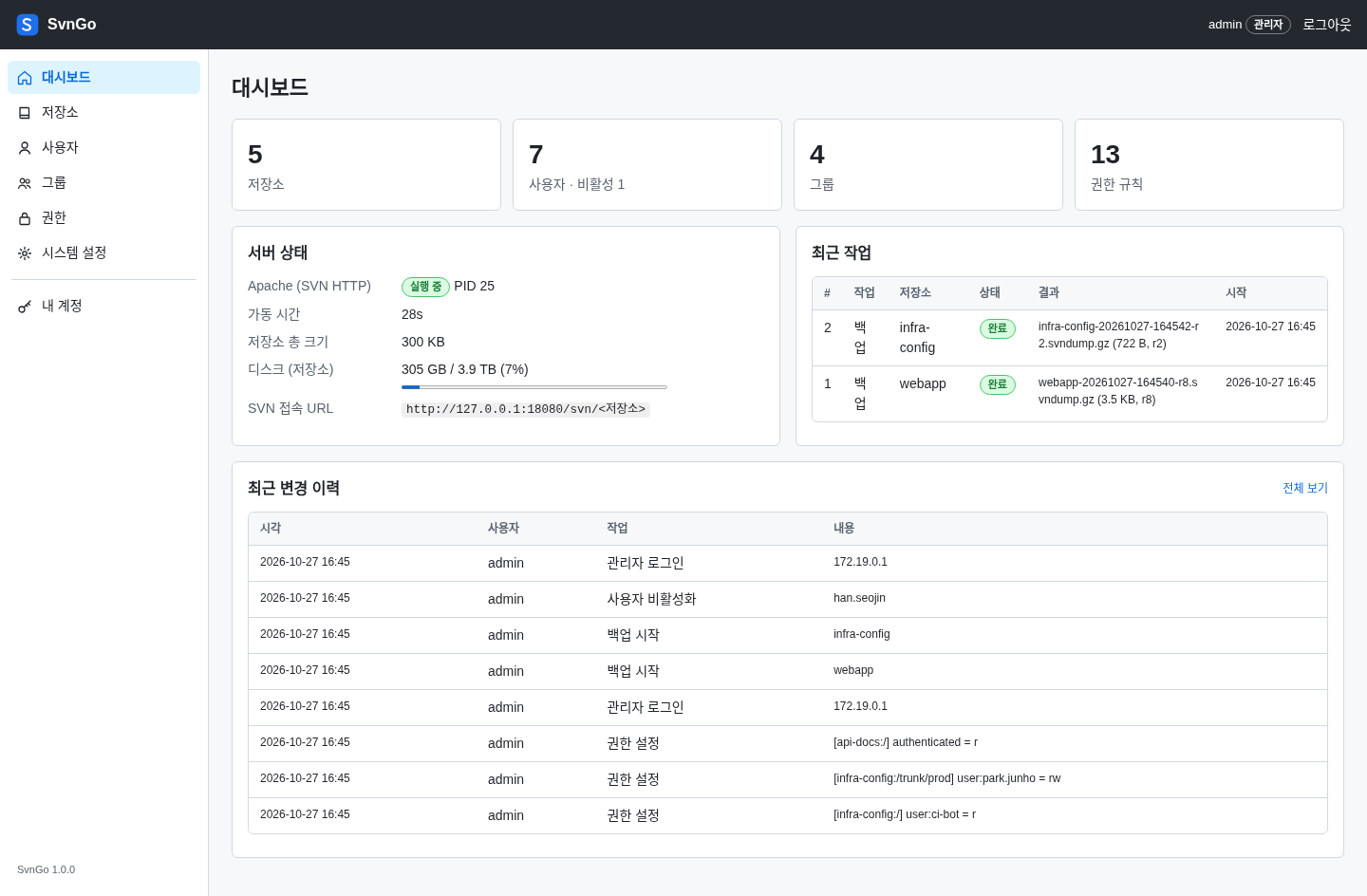Open the 대시보드 sidebar menu
The height and width of the screenshot is (896, 1367).
tap(103, 78)
